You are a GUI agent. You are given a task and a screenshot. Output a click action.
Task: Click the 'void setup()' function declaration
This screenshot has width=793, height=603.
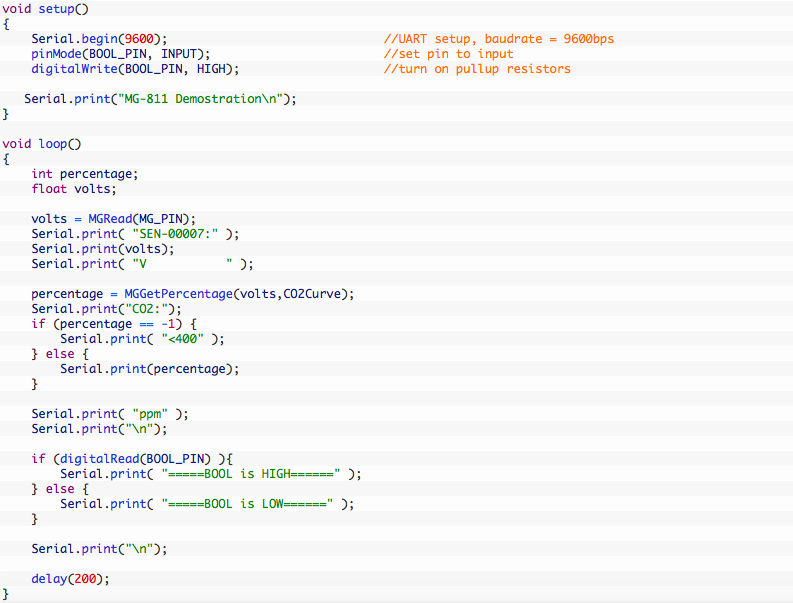tap(46, 9)
